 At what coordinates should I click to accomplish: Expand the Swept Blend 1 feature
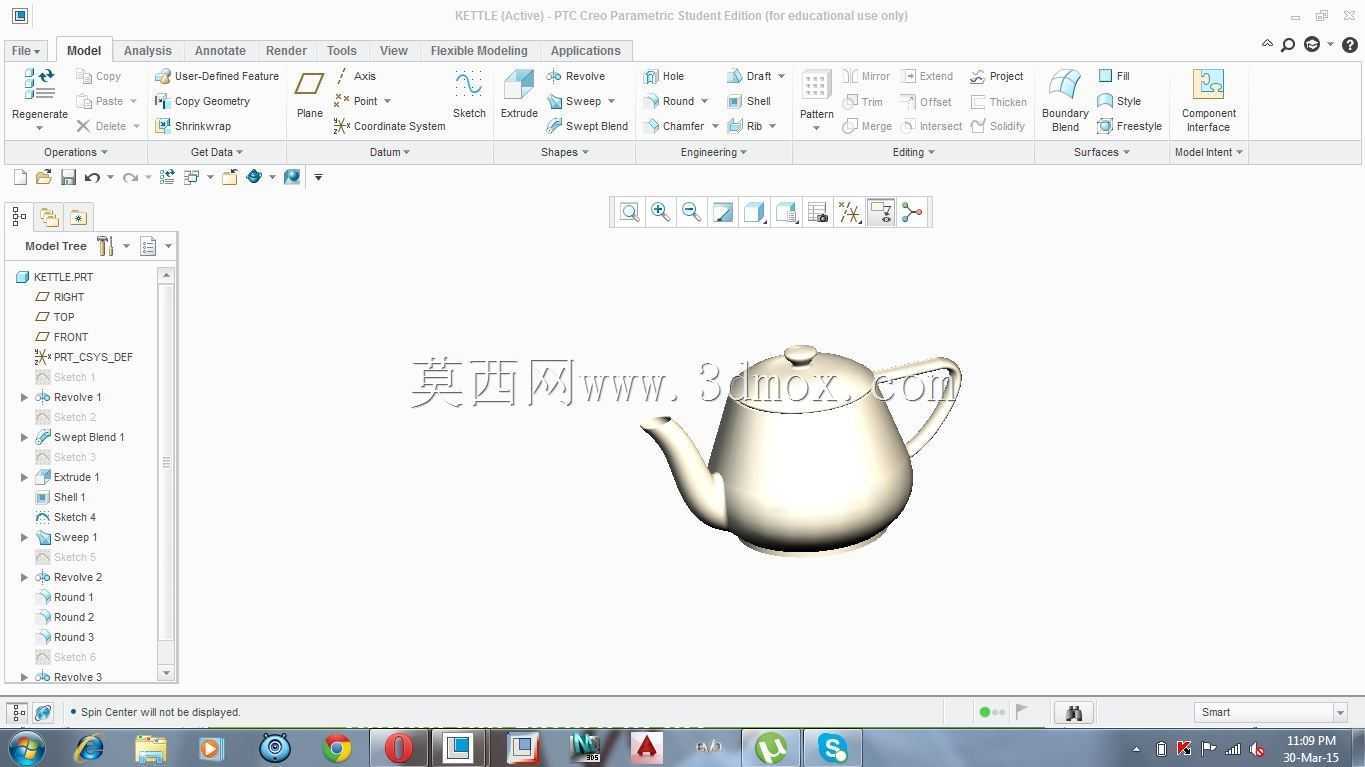point(25,437)
